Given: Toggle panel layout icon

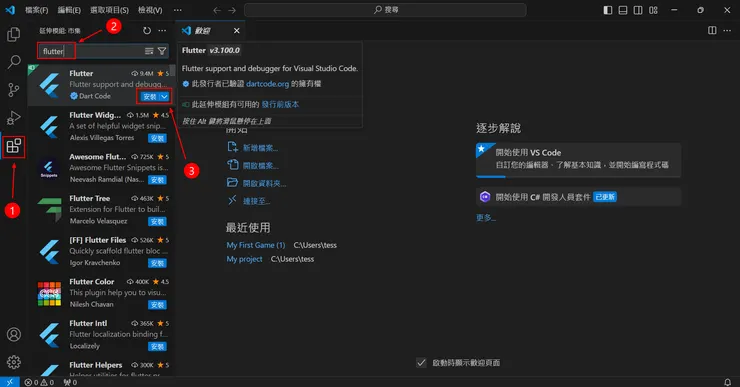Looking at the screenshot, I should (623, 10).
